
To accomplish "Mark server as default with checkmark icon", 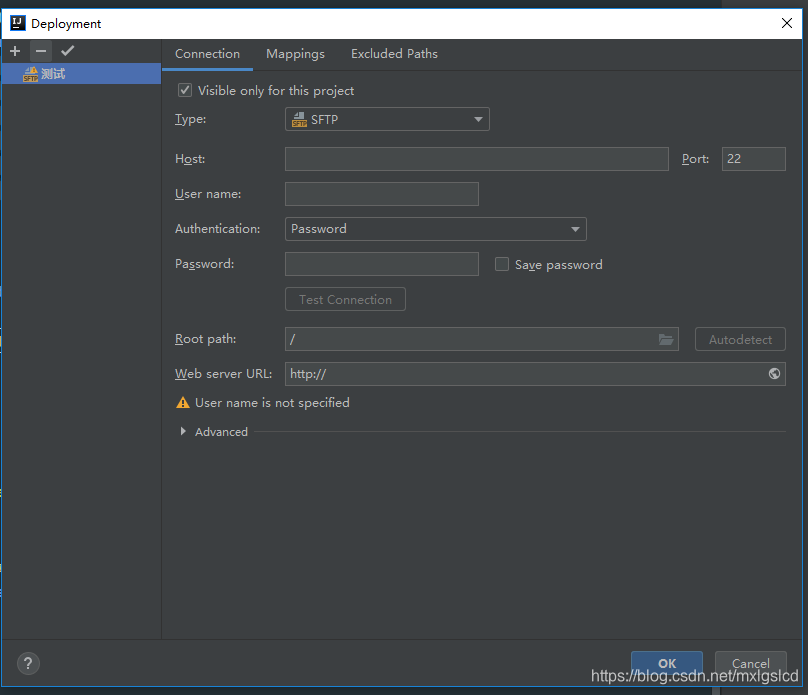I will [68, 51].
